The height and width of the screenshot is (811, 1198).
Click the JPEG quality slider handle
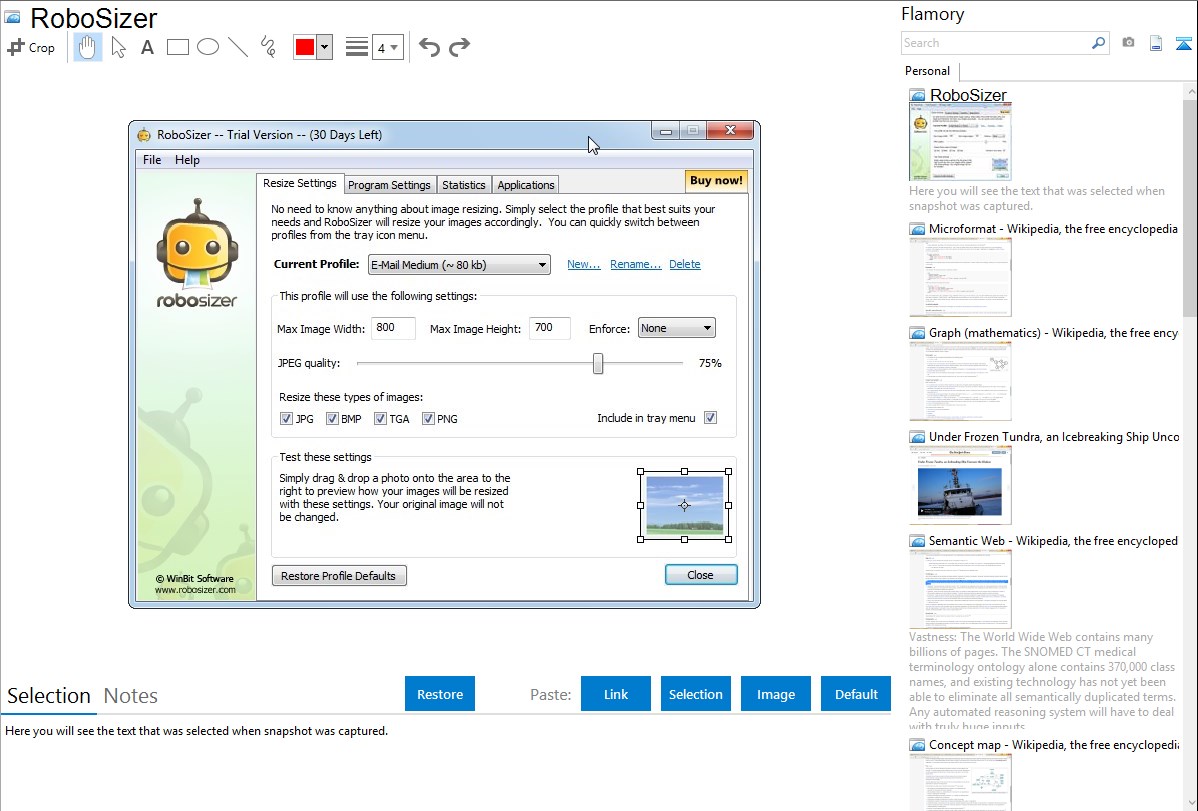pyautogui.click(x=598, y=363)
